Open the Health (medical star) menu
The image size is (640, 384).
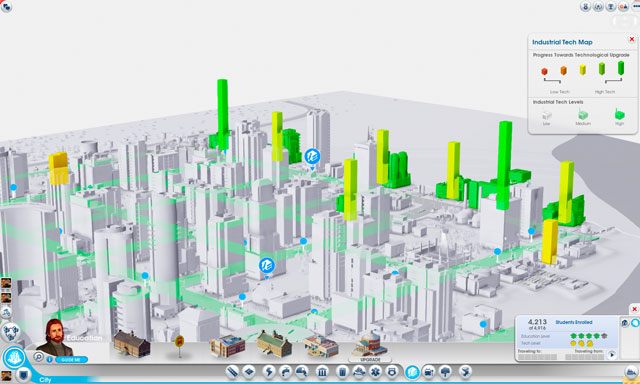coord(375,372)
